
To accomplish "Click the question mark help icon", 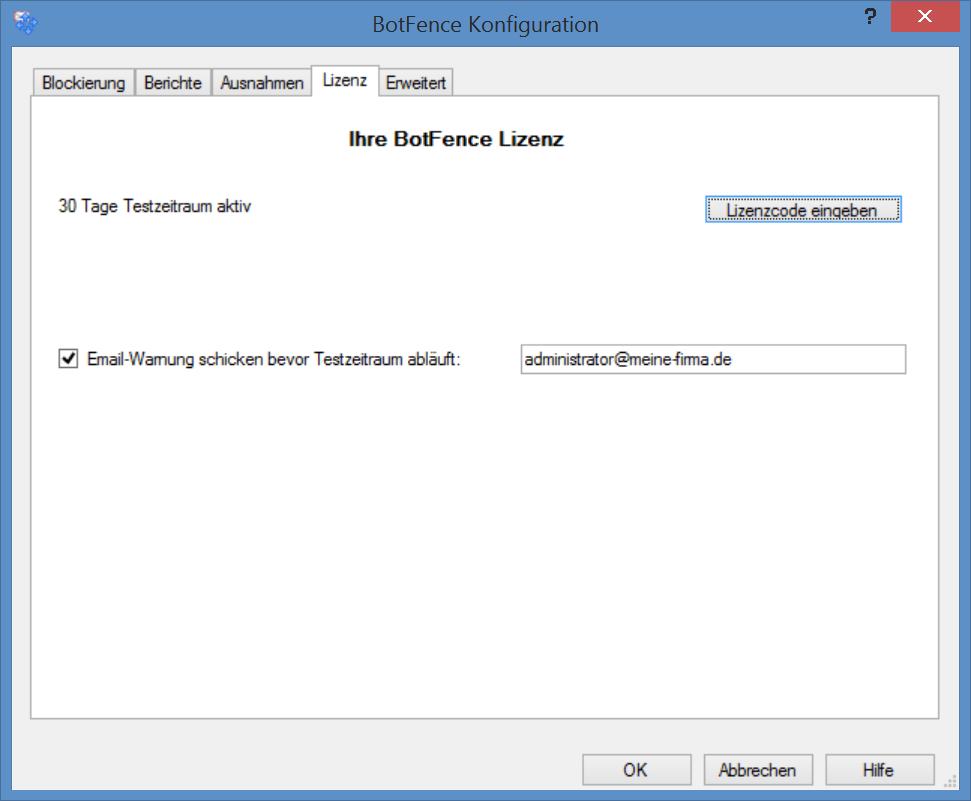I will coord(870,17).
